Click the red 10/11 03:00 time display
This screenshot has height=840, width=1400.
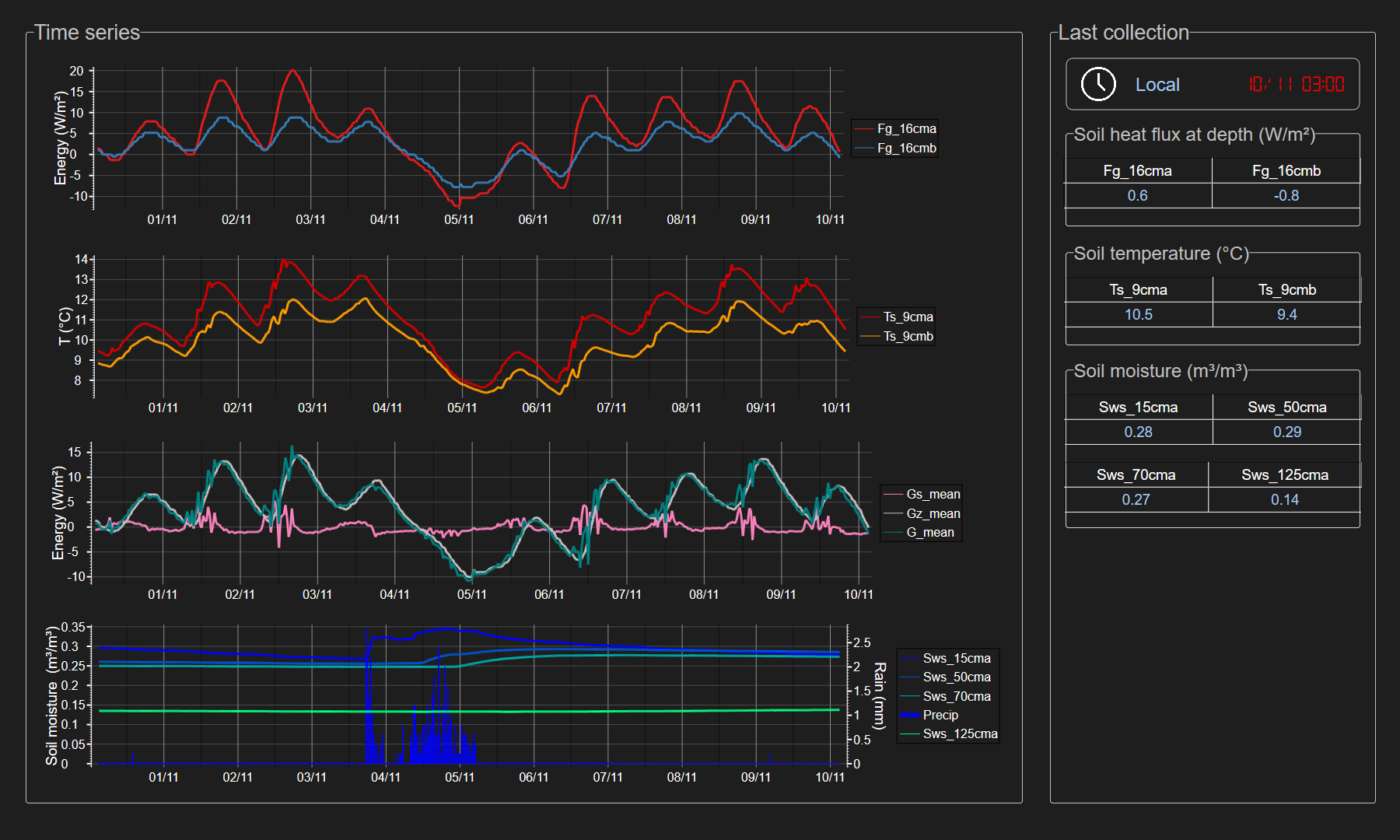pos(1296,84)
